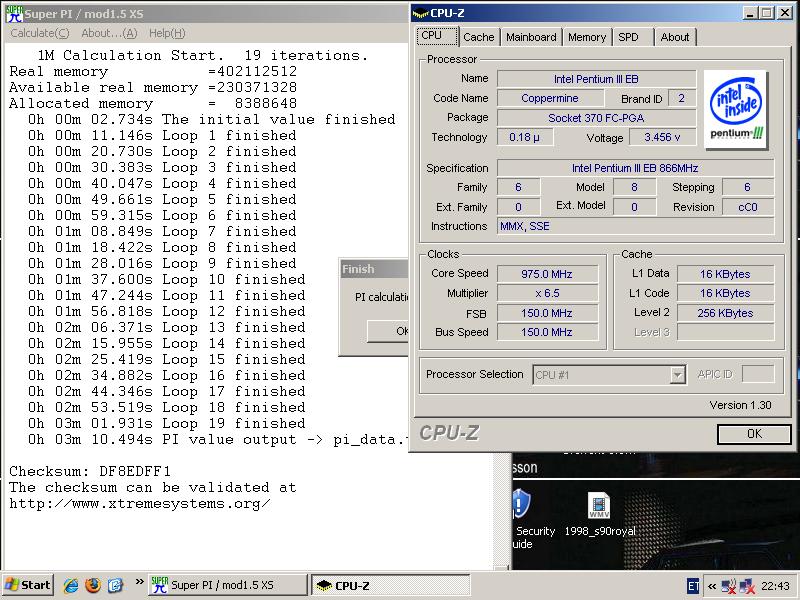Click the Intel Inside Pentium III logo

pos(736,109)
